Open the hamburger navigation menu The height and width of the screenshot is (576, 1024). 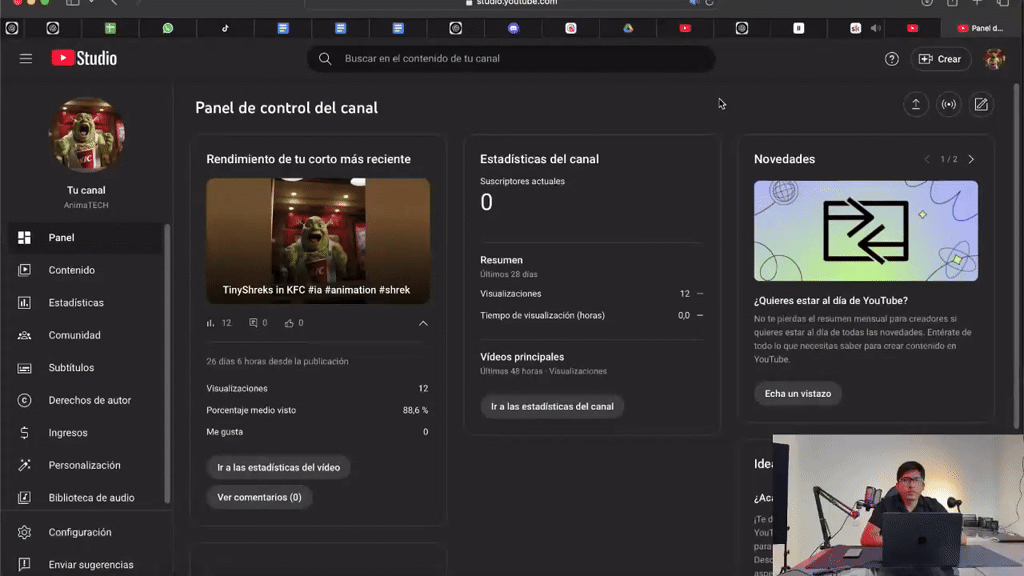tap(25, 59)
